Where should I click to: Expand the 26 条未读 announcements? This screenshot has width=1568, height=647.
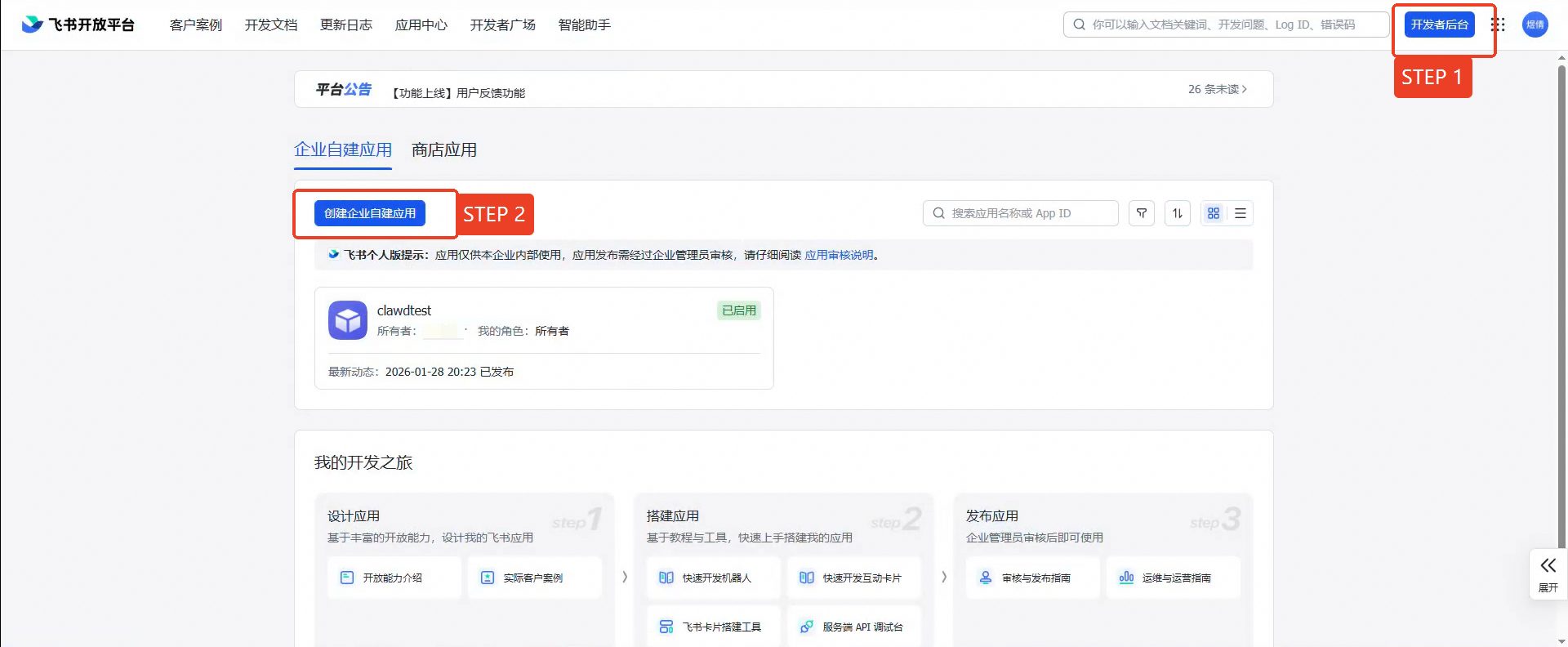tap(1217, 89)
